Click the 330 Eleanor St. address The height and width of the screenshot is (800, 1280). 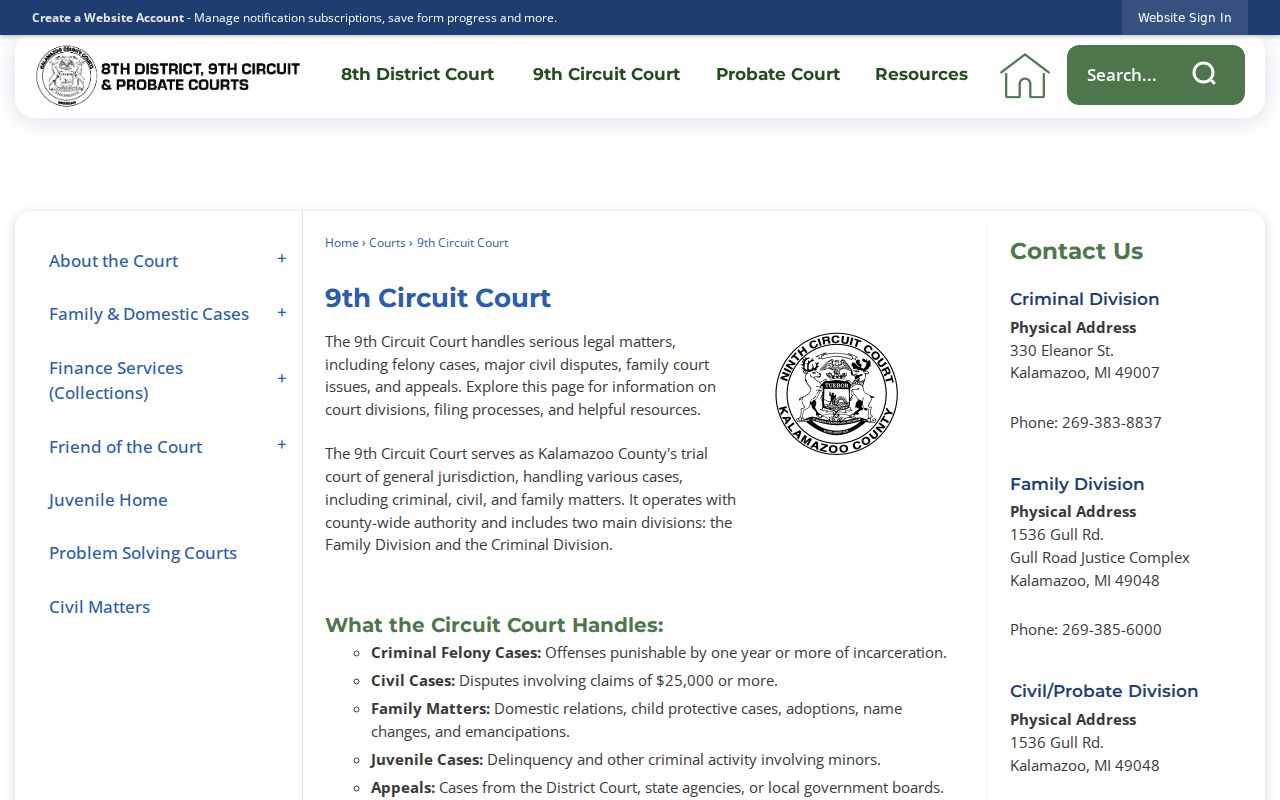point(1062,350)
